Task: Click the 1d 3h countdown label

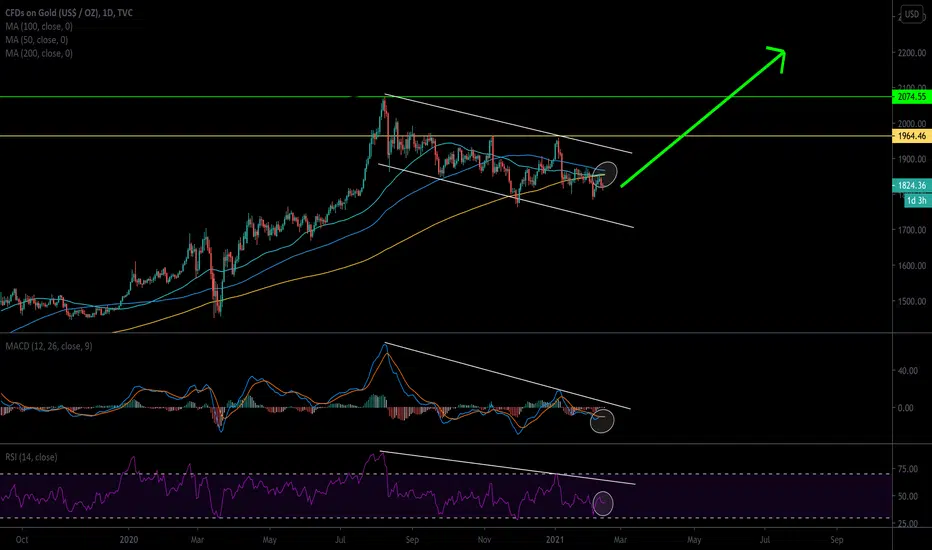Action: (917, 201)
